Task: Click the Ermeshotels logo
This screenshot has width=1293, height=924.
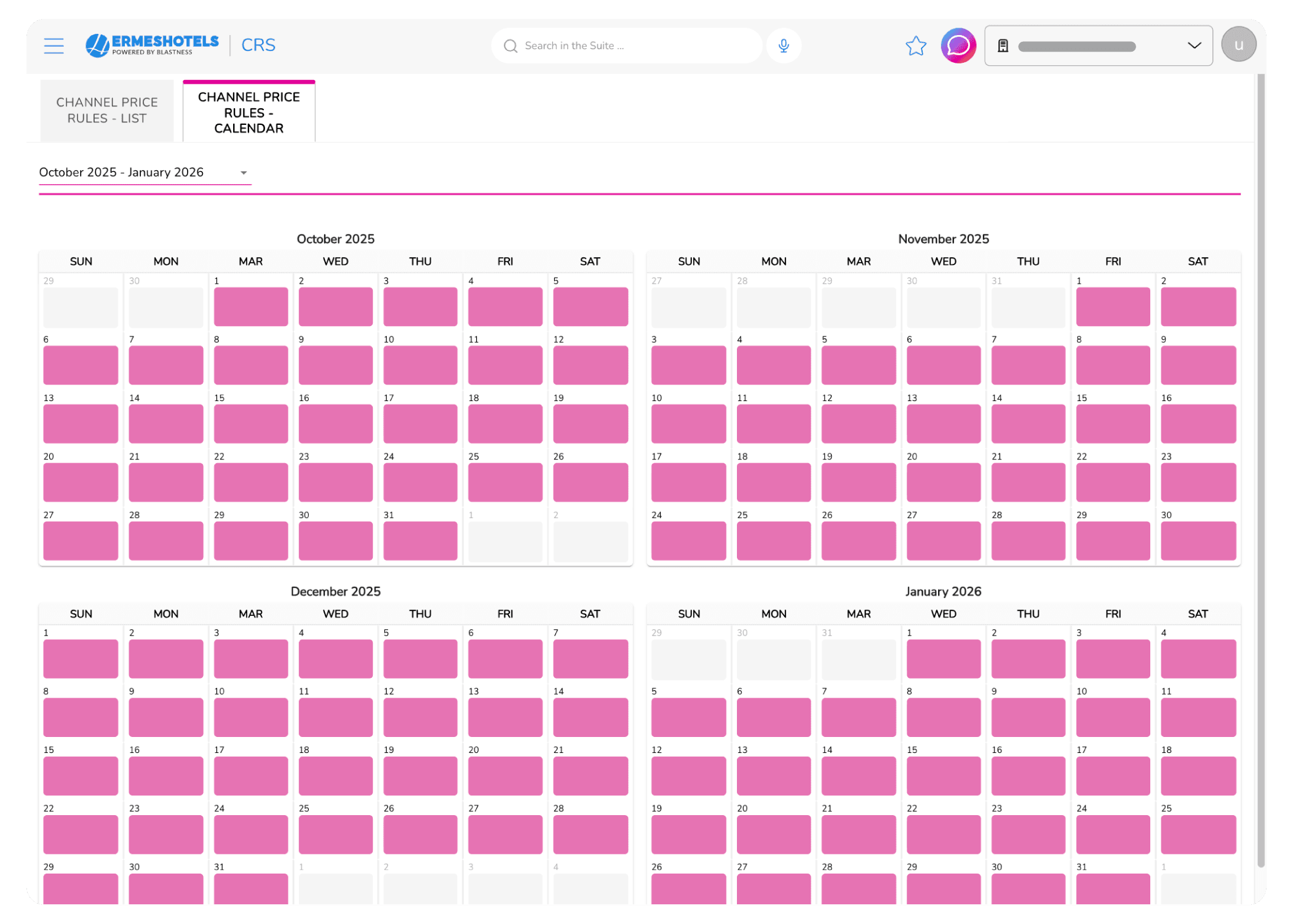Action: coord(152,45)
